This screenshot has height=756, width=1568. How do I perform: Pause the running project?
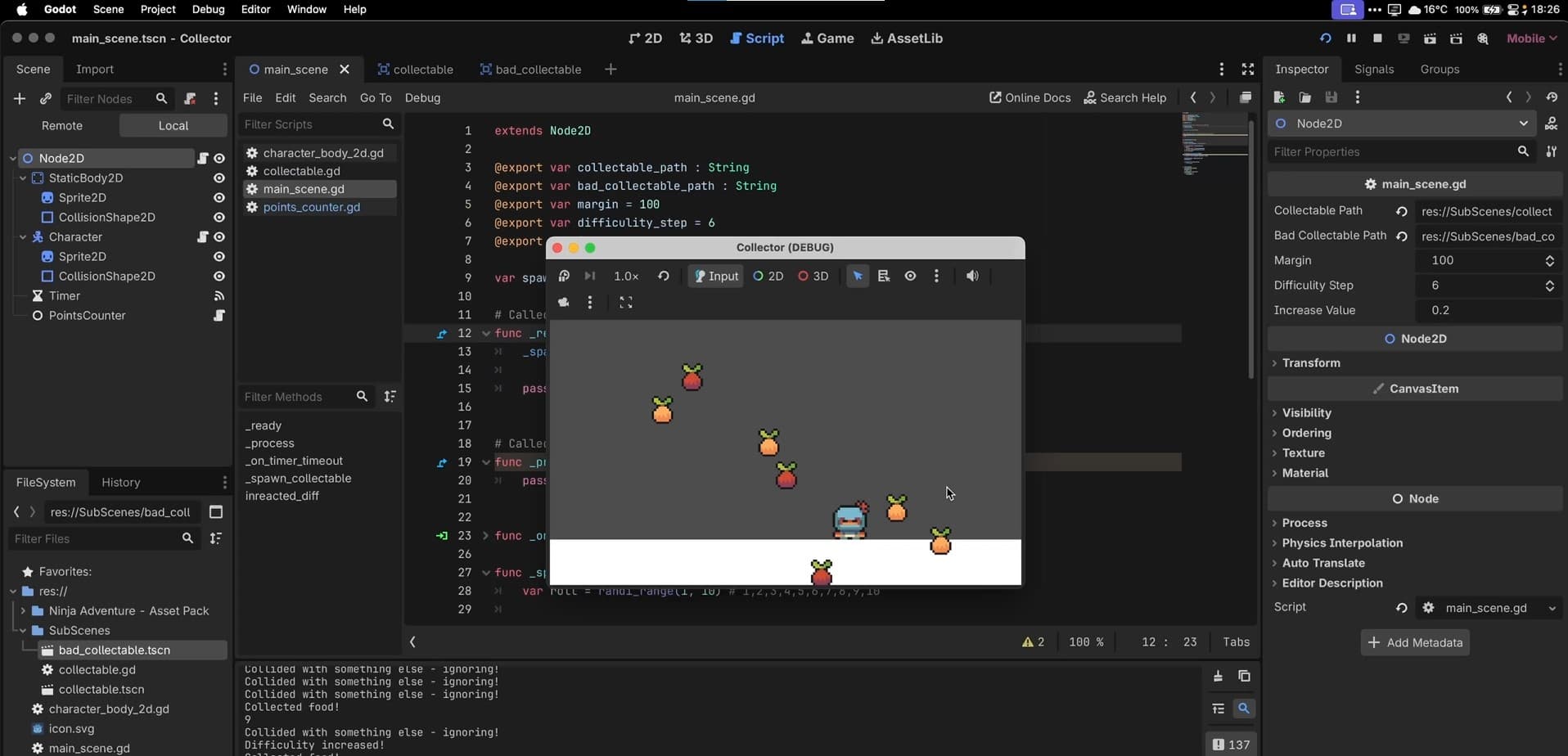click(x=1351, y=38)
